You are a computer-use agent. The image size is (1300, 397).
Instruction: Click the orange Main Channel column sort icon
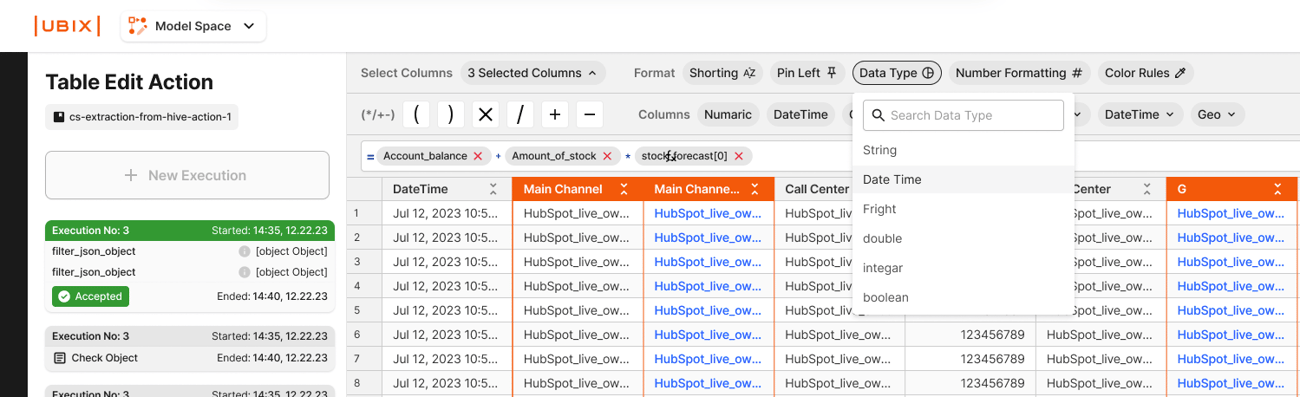click(x=624, y=189)
